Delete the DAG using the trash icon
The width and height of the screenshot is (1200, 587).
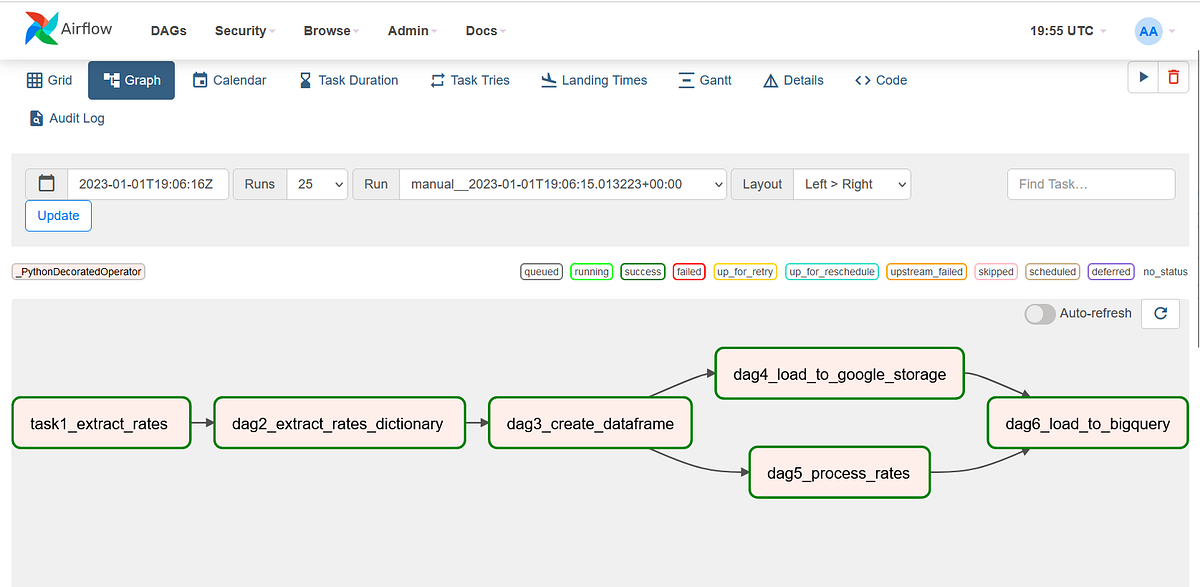tap(1172, 76)
